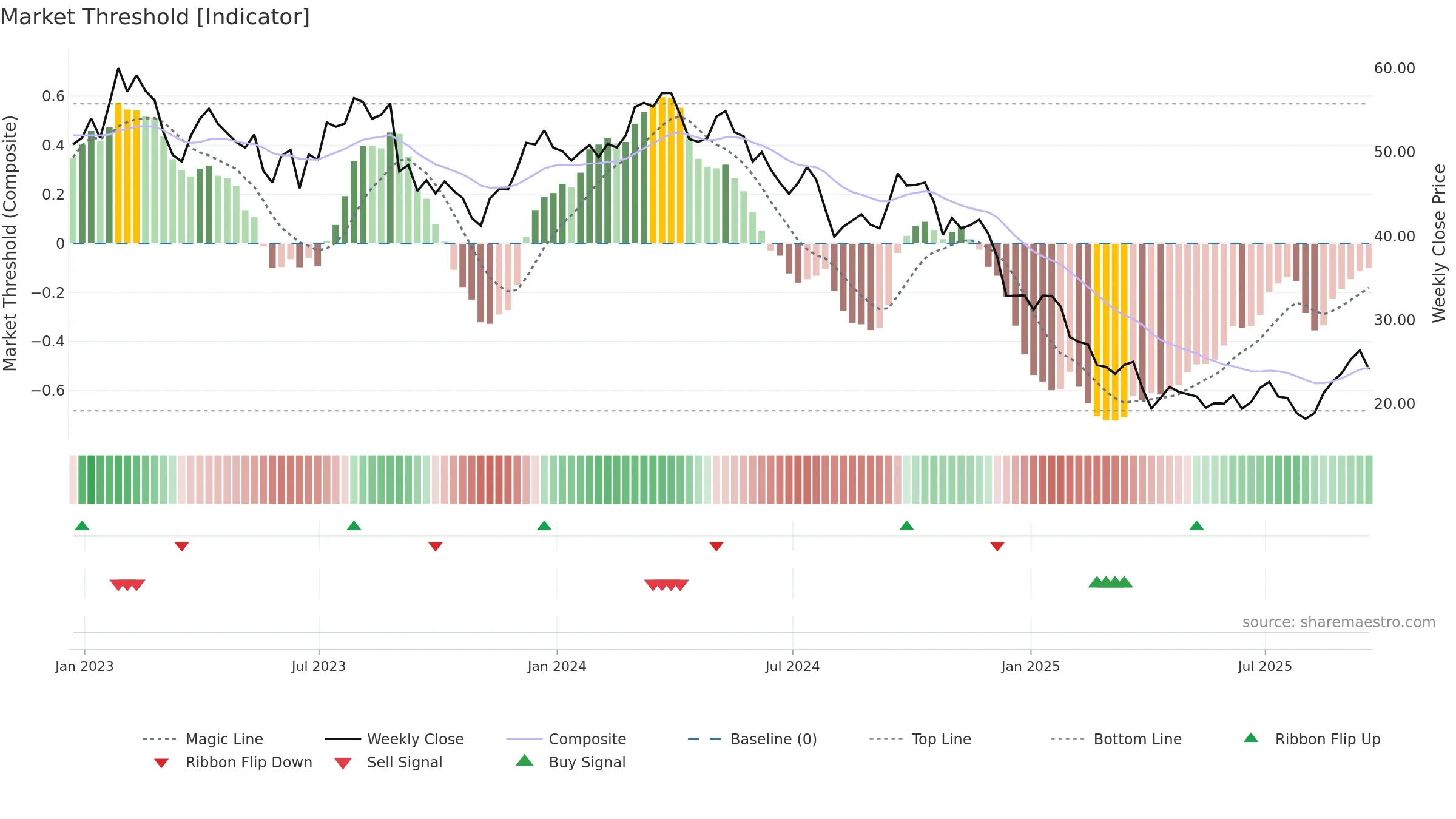The image size is (1456, 819).
Task: Toggle the Baseline (0) legend entry
Action: [752, 739]
